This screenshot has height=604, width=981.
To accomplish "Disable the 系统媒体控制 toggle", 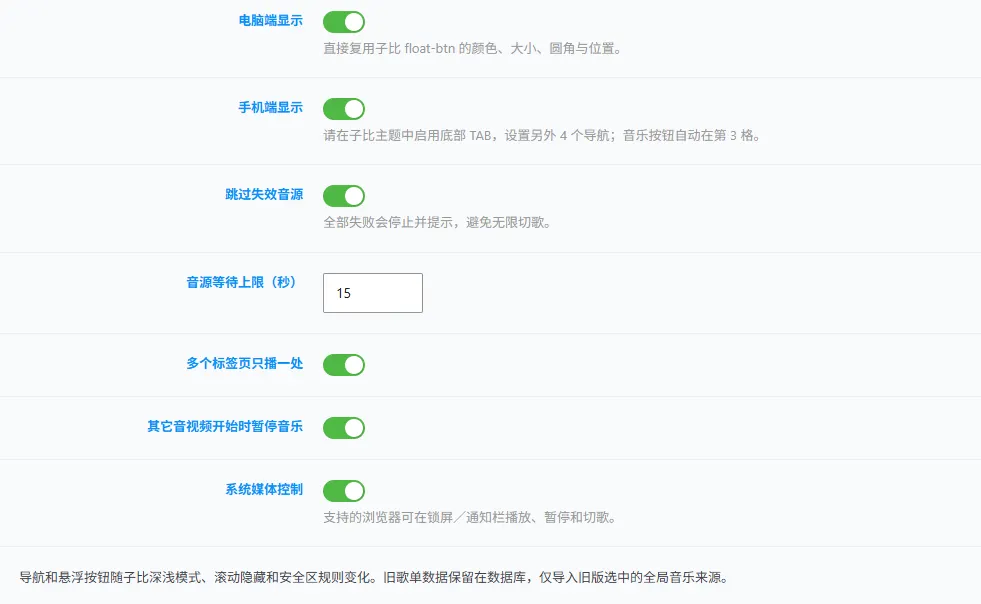I will click(x=343, y=491).
